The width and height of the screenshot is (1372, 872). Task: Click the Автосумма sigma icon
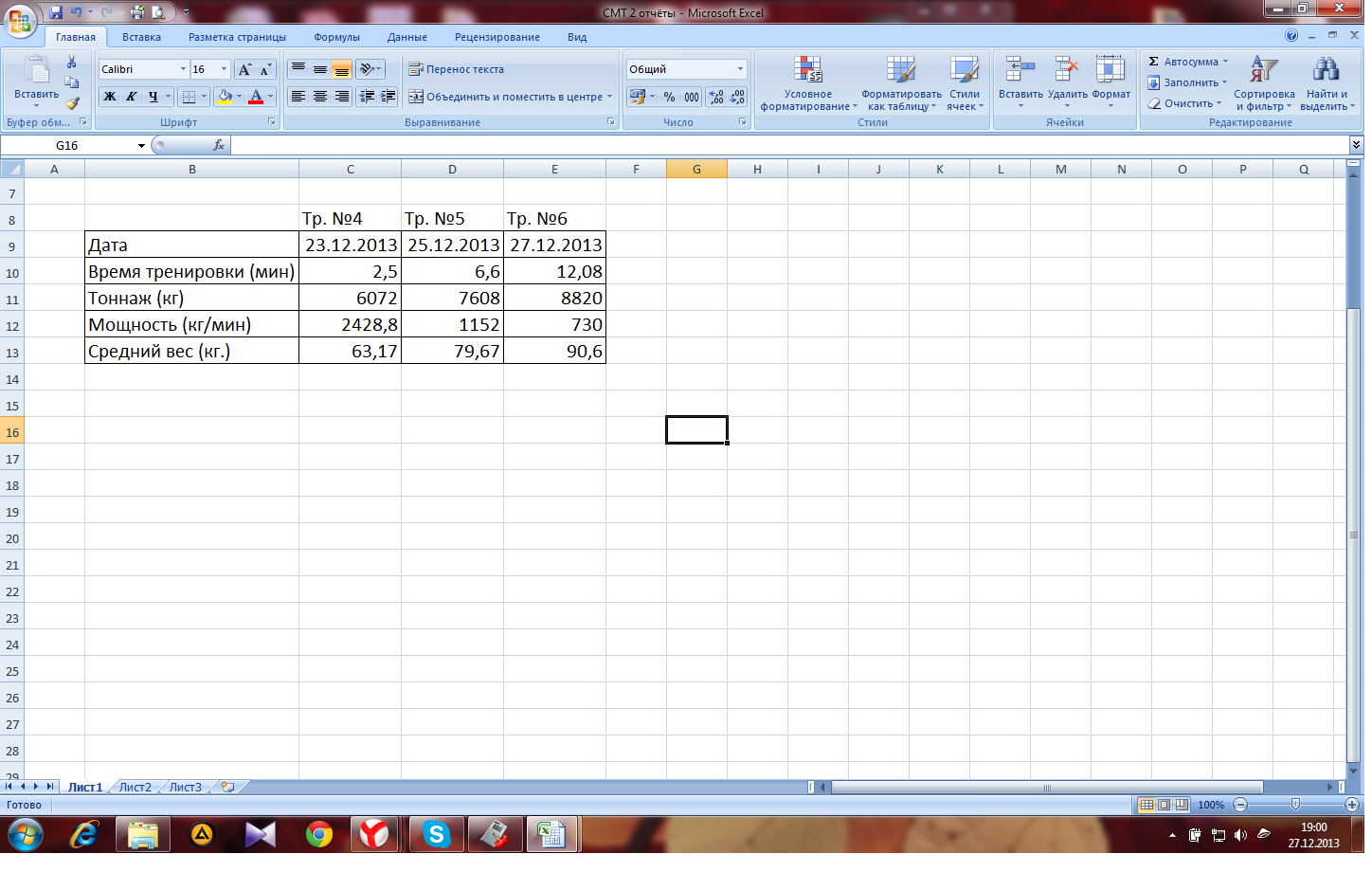(1154, 62)
